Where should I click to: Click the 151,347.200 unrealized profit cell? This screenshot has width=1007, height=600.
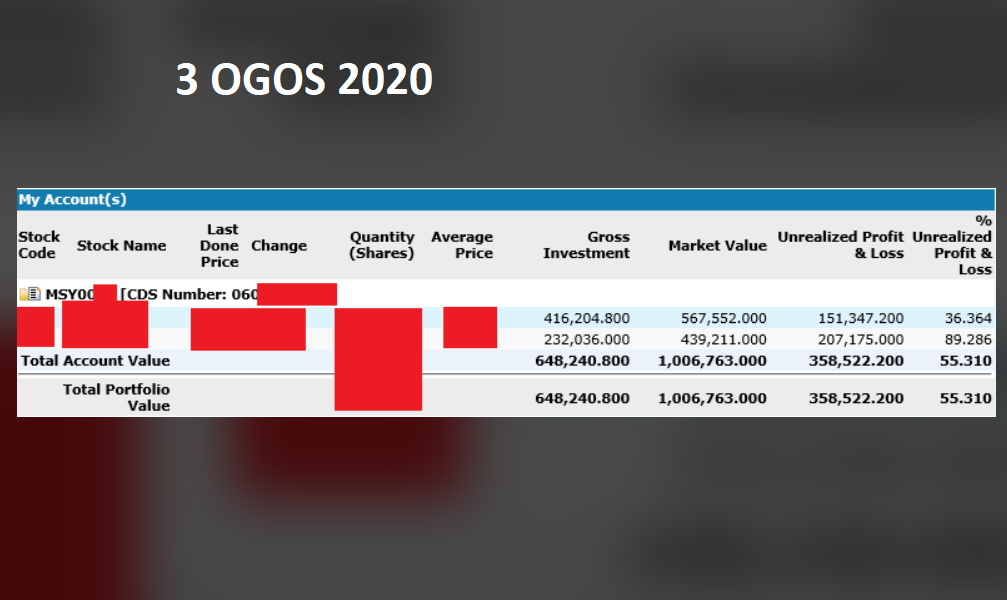pyautogui.click(x=856, y=318)
